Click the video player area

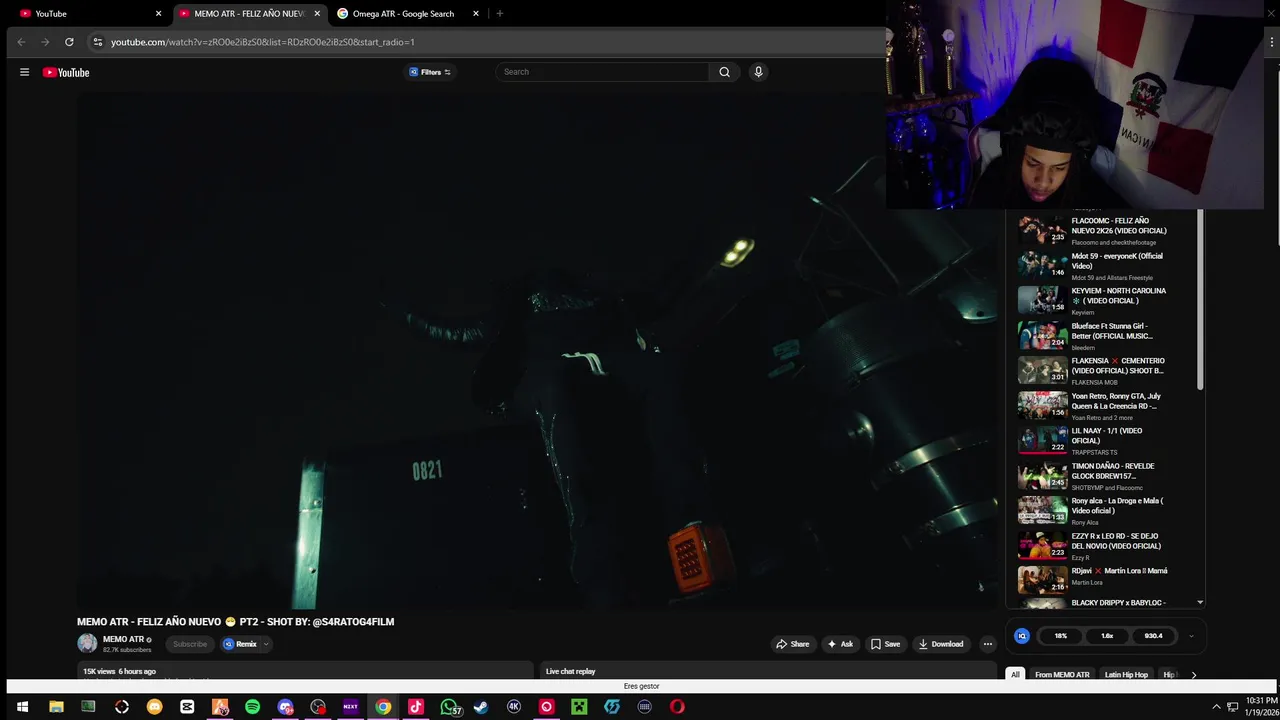click(x=537, y=350)
